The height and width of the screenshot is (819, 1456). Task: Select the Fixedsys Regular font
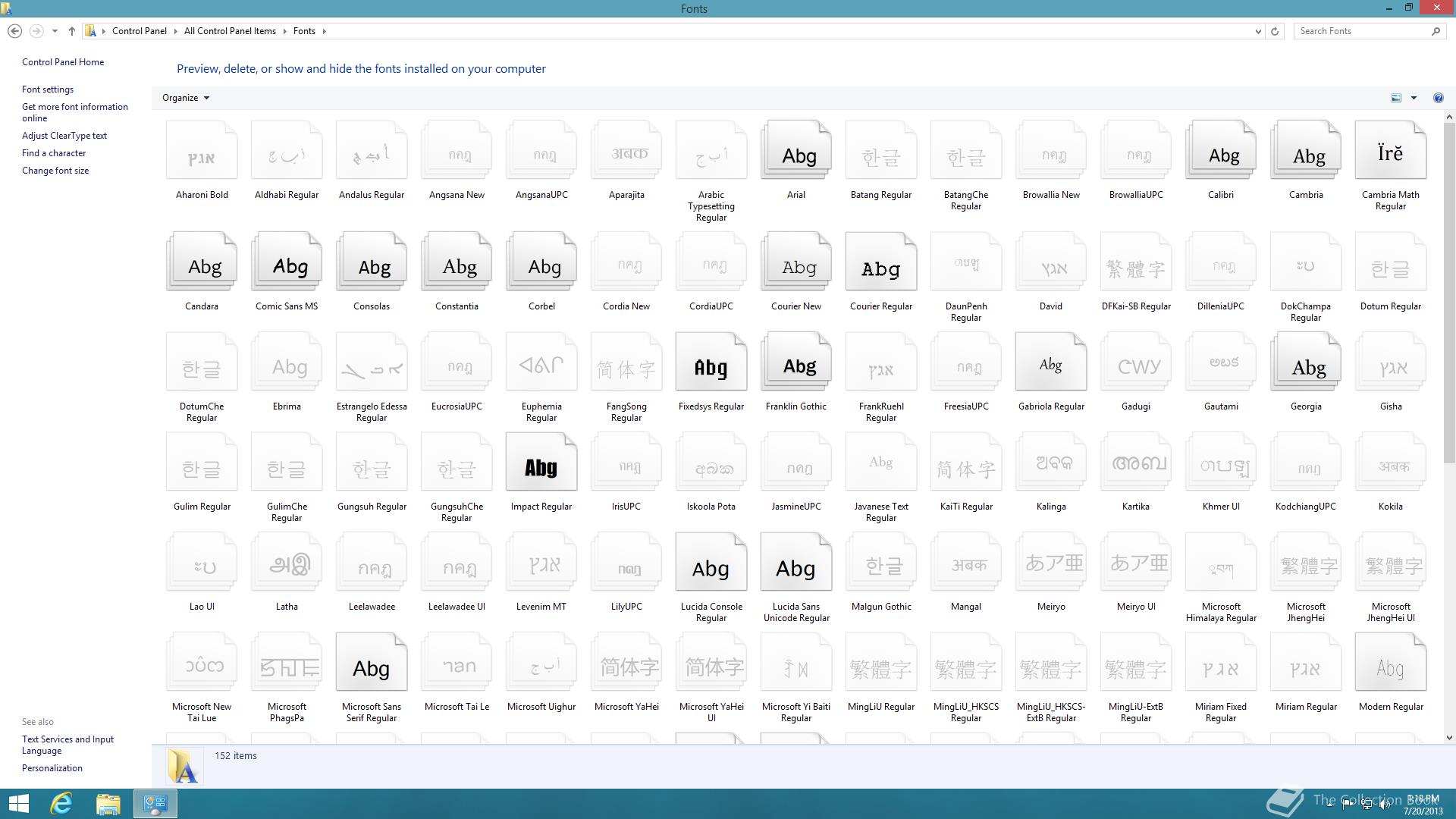[x=711, y=362]
